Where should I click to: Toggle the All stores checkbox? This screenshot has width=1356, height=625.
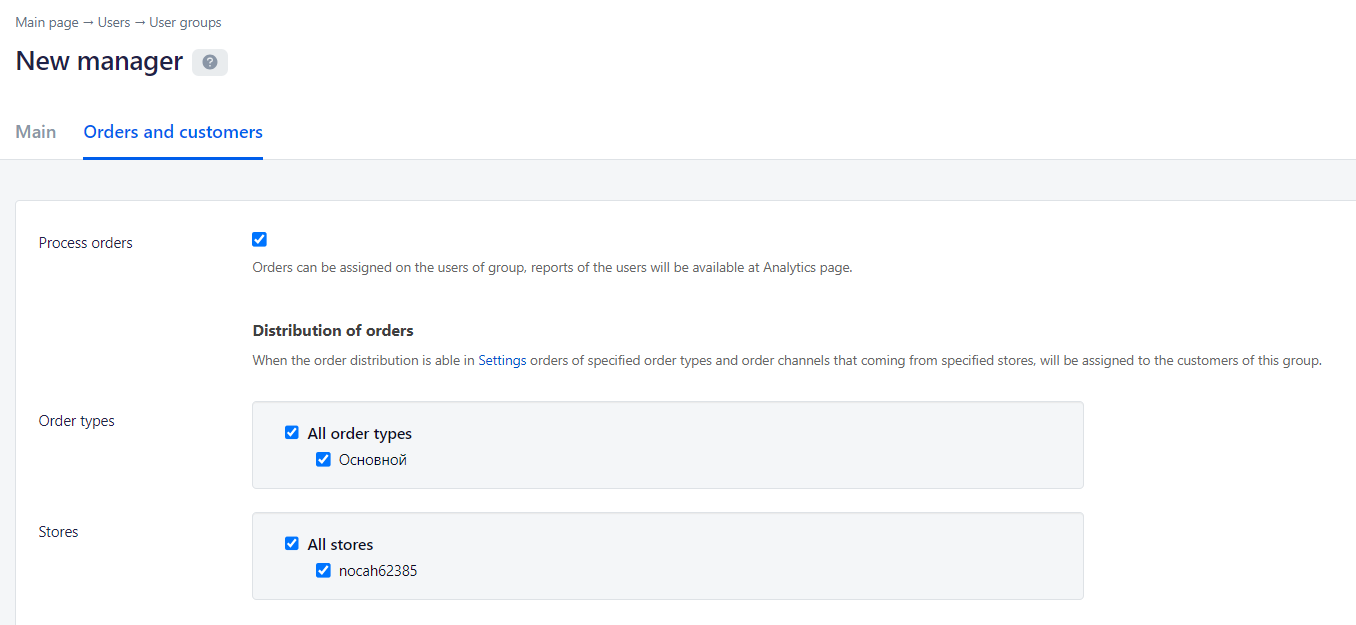(x=292, y=544)
